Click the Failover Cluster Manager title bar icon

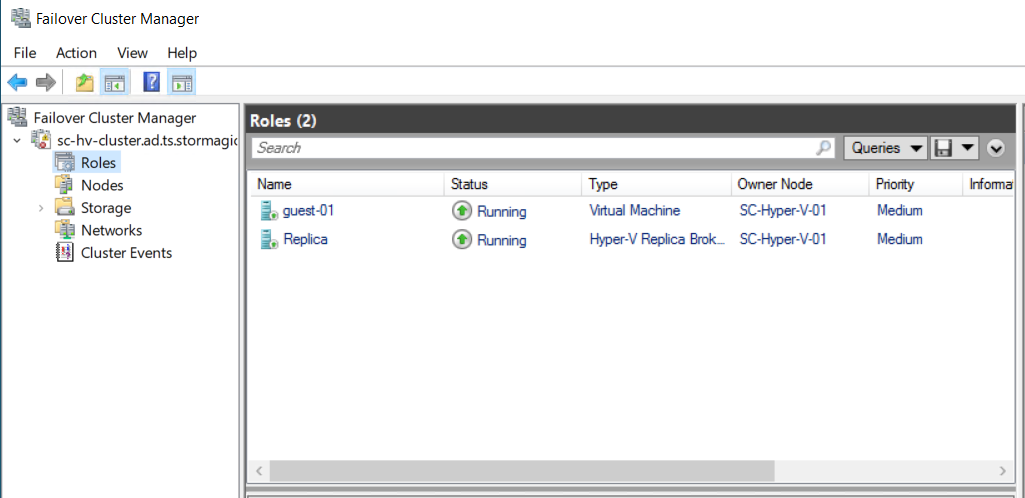pyautogui.click(x=20, y=19)
